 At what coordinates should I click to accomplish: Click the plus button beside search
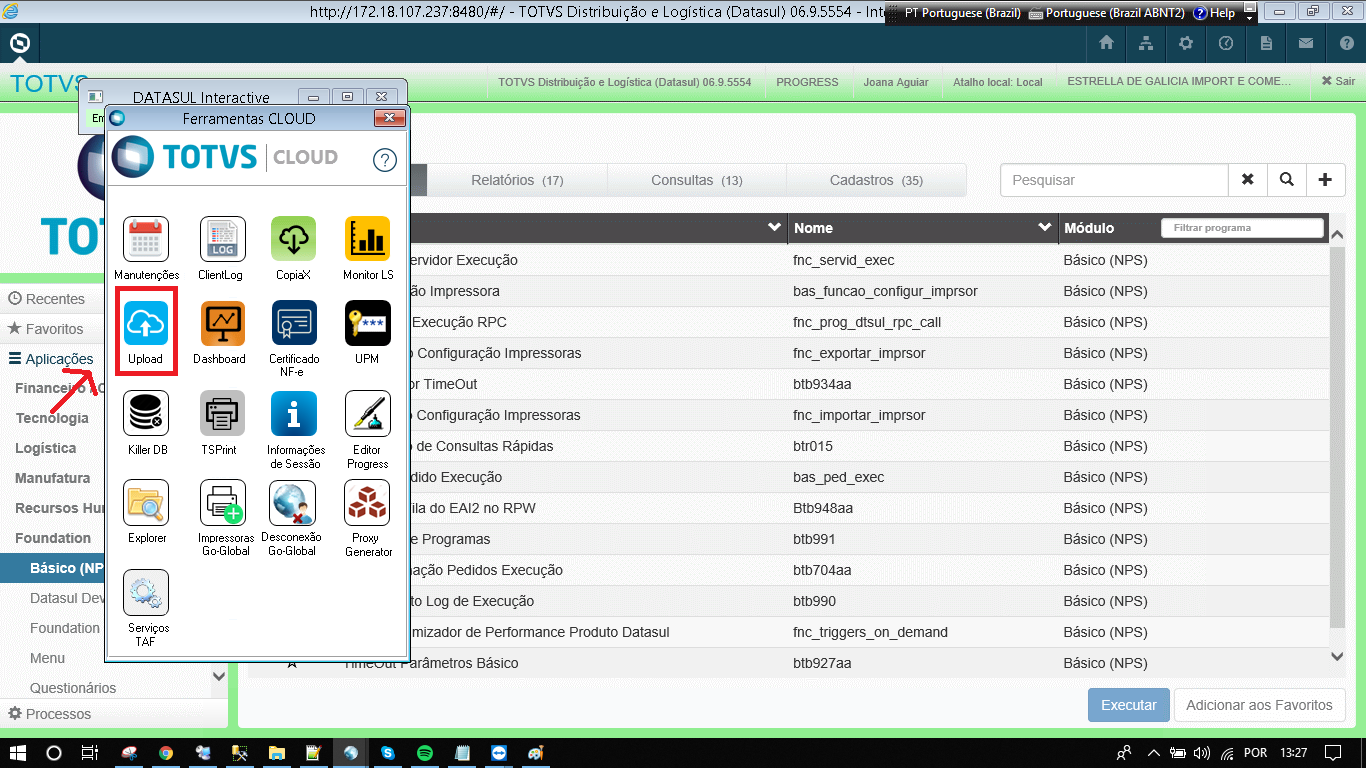[1325, 180]
